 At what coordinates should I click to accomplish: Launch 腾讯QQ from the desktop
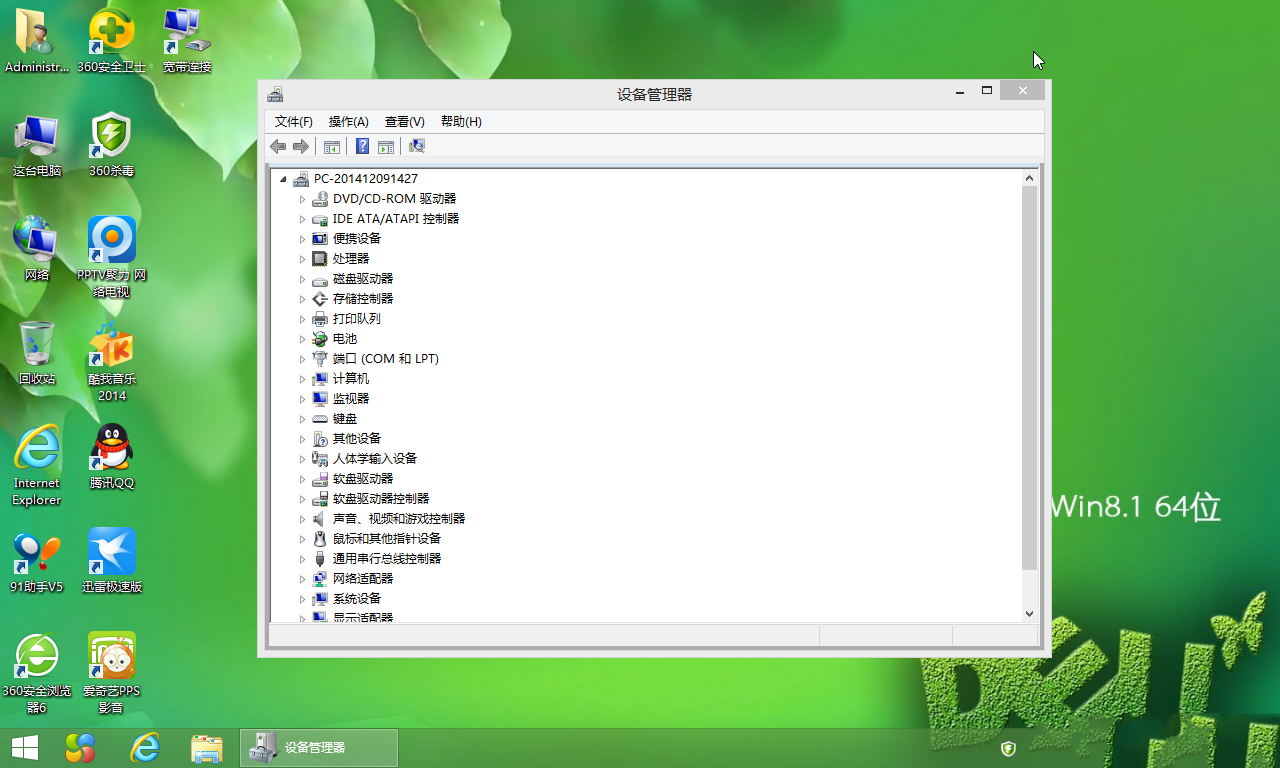110,455
